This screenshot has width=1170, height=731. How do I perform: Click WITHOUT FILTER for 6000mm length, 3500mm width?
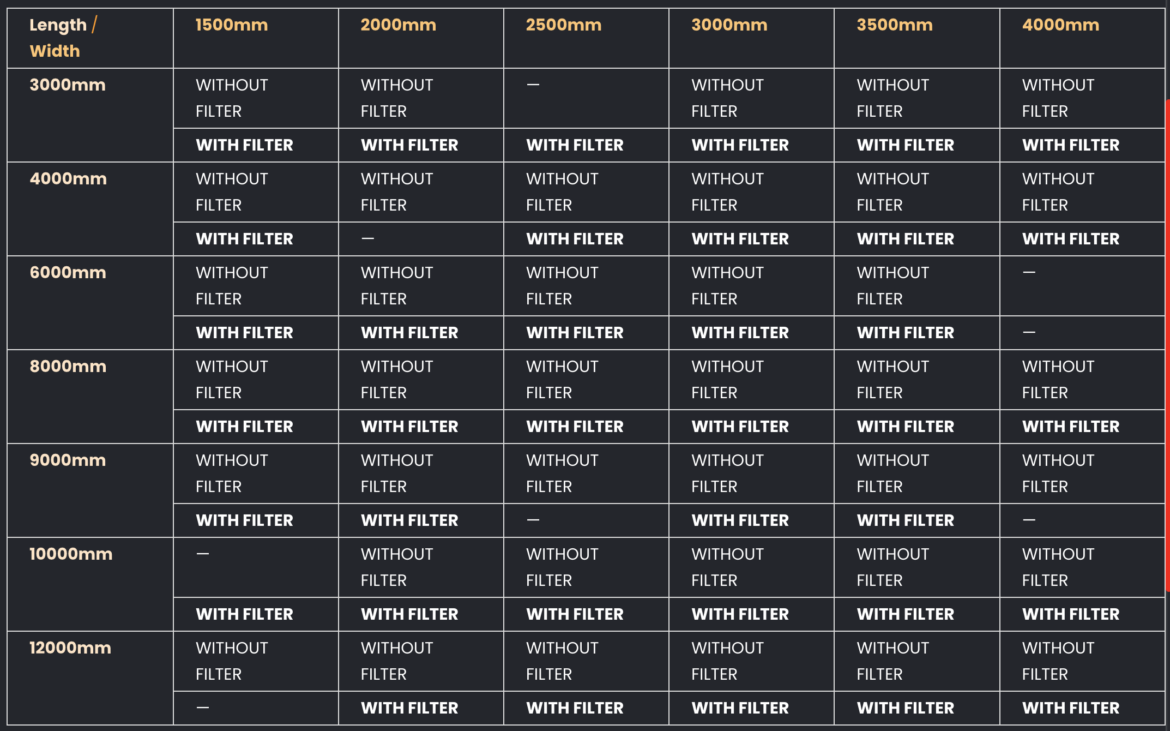(893, 286)
